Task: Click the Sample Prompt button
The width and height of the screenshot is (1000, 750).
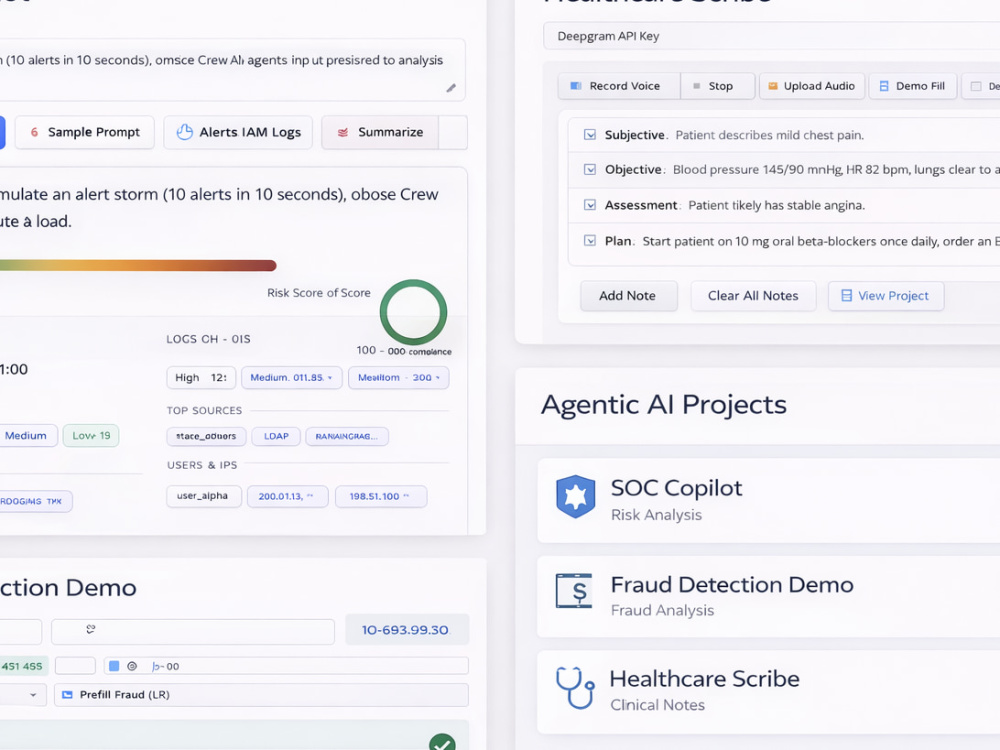Action: pyautogui.click(x=84, y=132)
